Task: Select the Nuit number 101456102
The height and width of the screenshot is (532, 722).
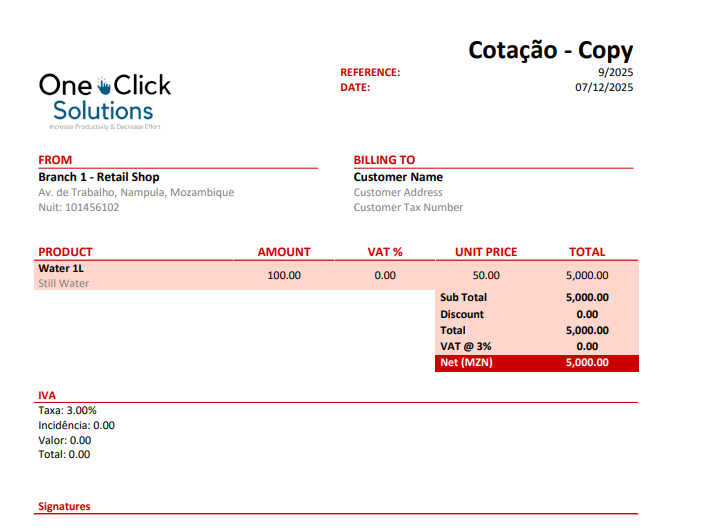Action: pyautogui.click(x=79, y=208)
